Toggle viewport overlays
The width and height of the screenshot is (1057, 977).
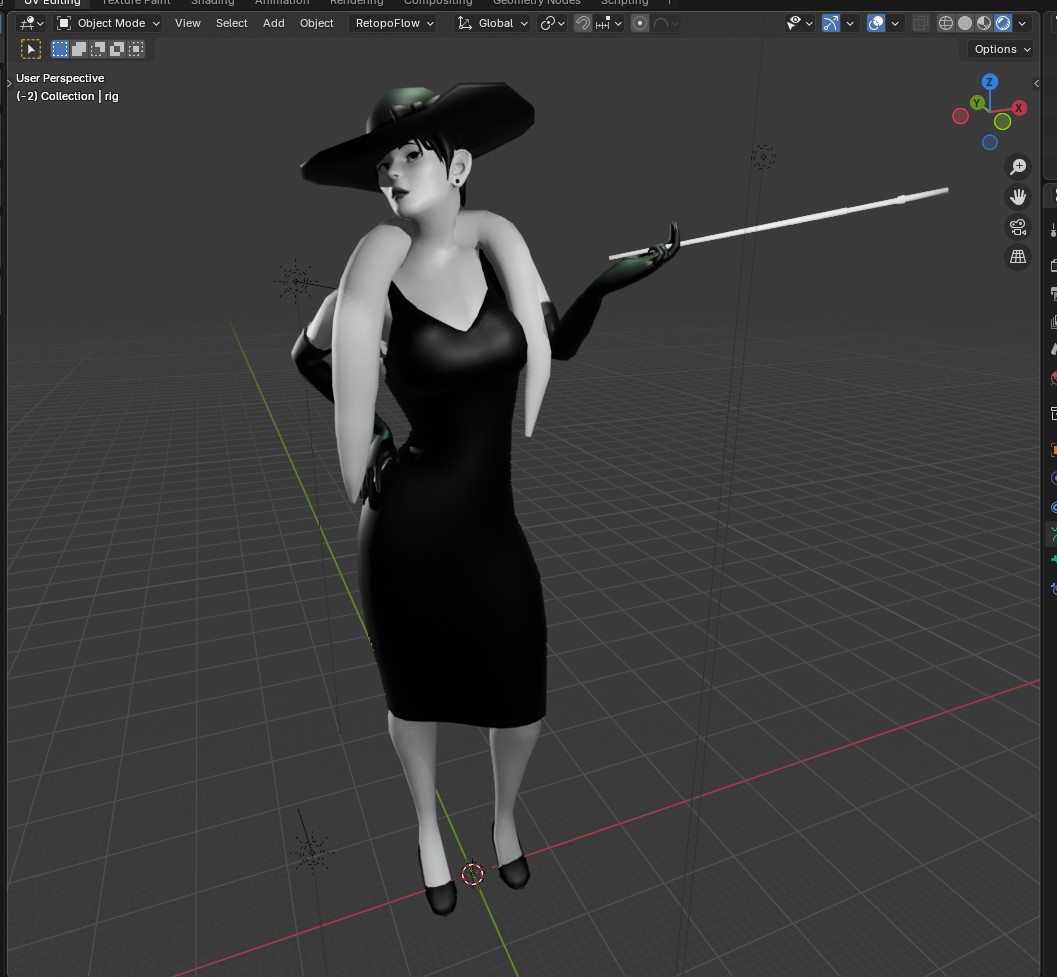pos(876,24)
